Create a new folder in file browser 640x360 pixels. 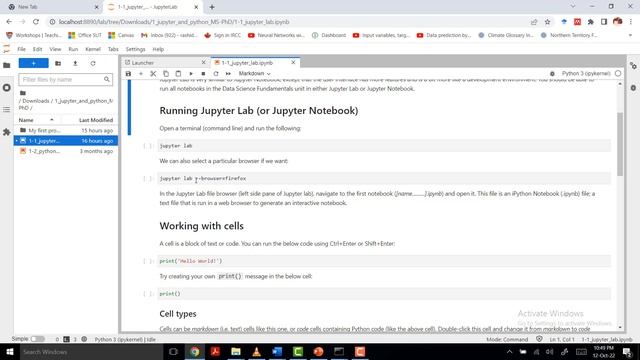click(58, 63)
